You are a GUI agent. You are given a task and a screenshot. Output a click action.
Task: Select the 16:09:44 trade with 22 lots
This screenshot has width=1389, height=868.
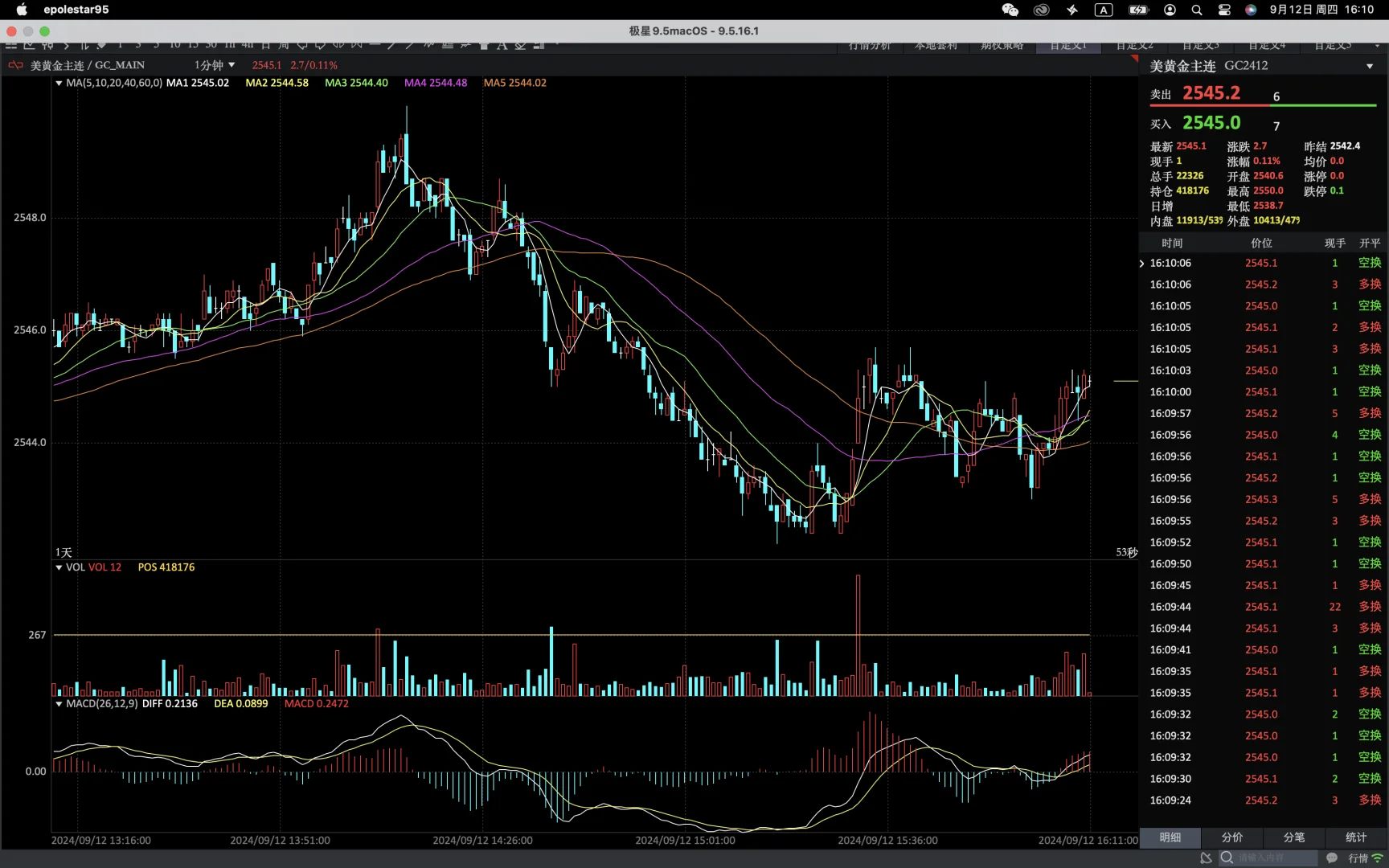pyautogui.click(x=1264, y=607)
